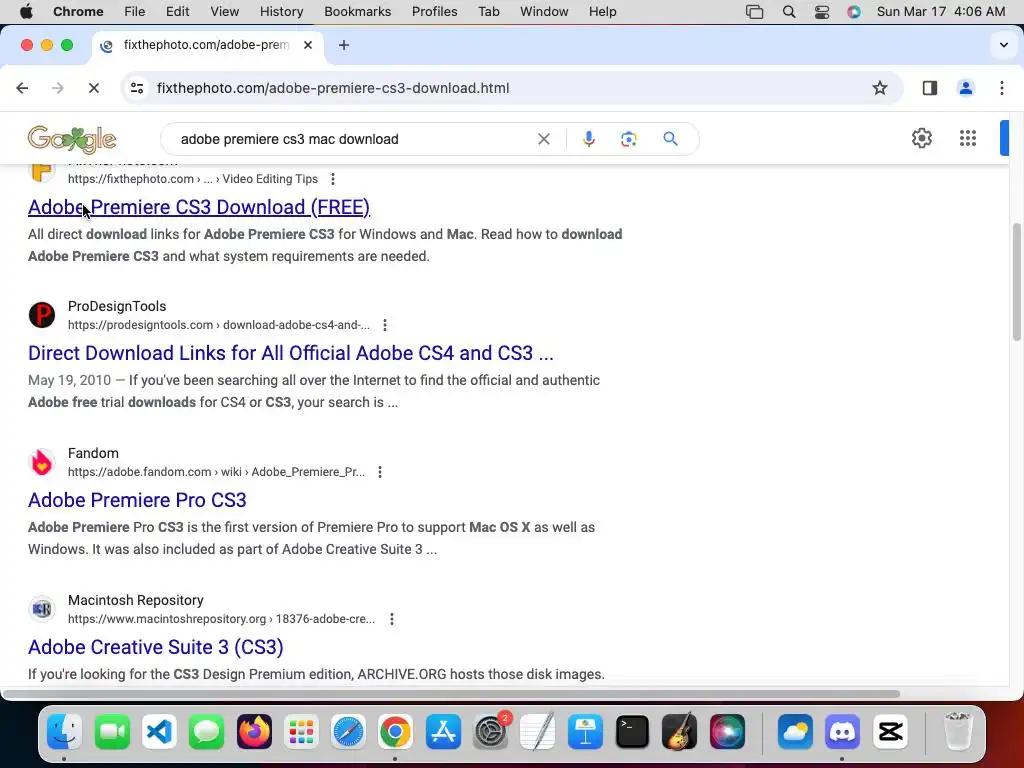The image size is (1024, 768).
Task: Click the Fandom site favicon
Action: pyautogui.click(x=42, y=462)
